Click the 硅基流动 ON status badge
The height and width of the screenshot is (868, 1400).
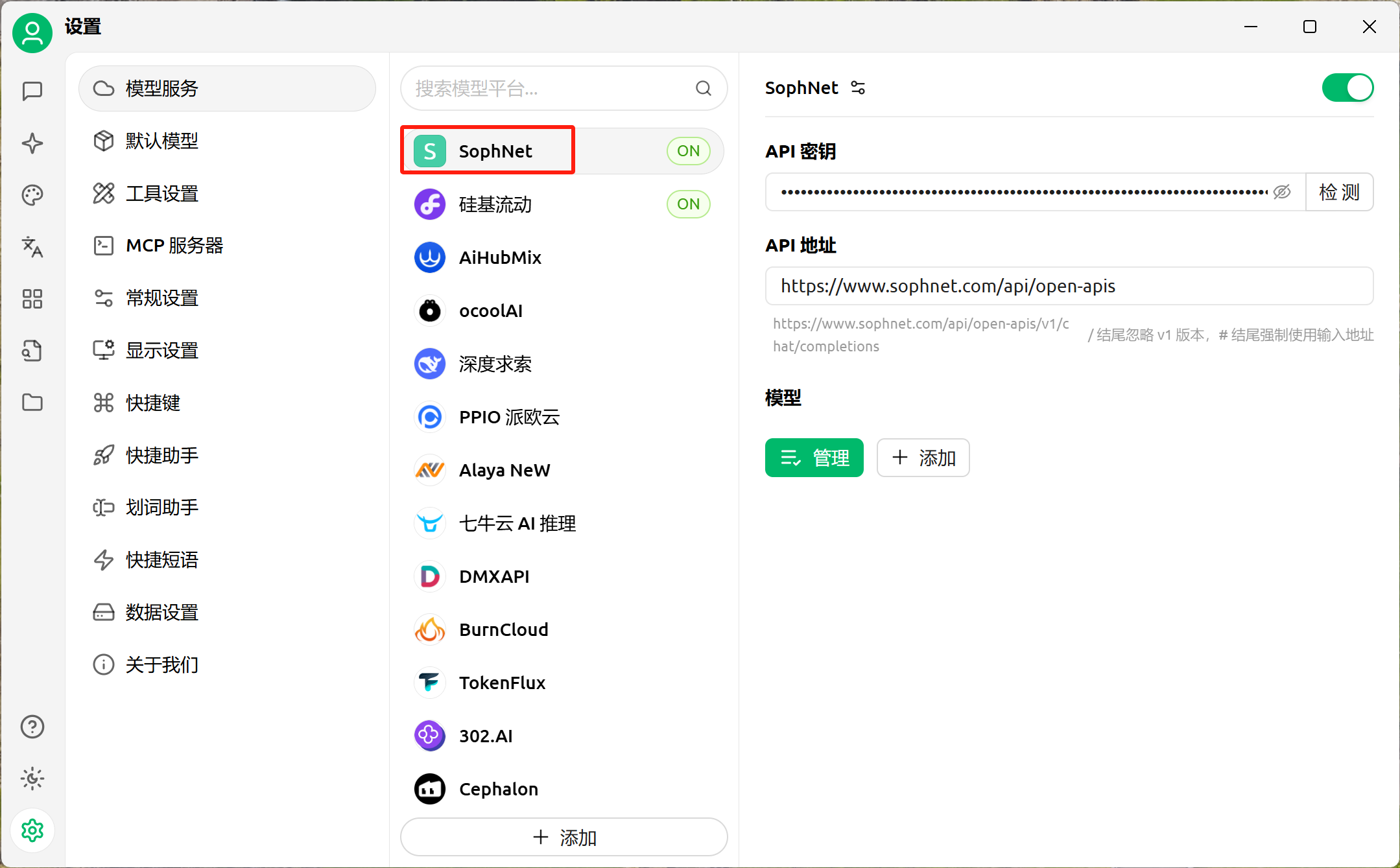pyautogui.click(x=688, y=204)
